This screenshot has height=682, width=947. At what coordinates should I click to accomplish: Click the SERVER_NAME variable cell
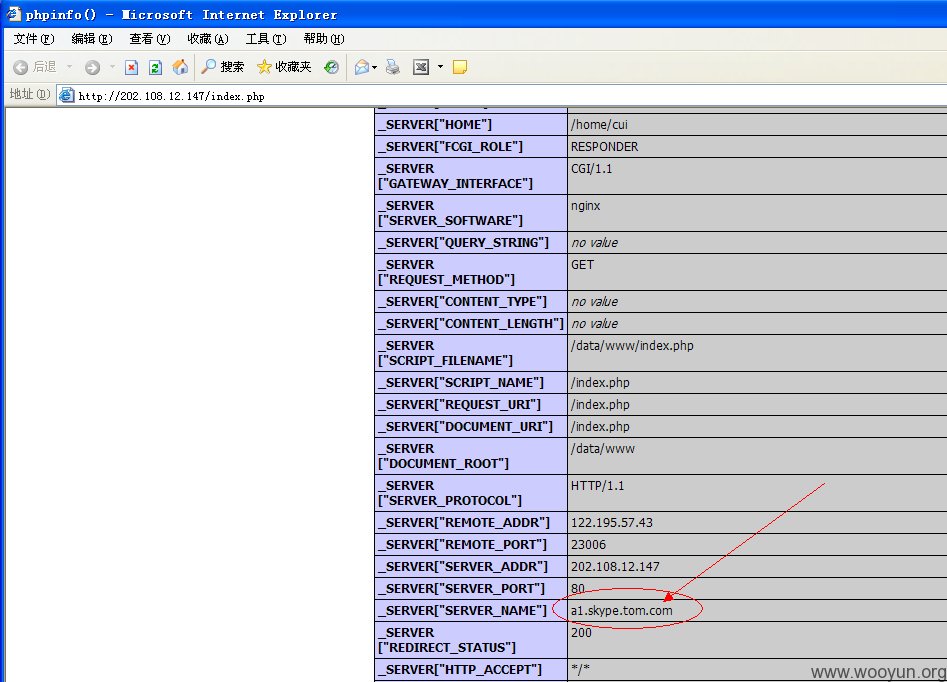[470, 611]
